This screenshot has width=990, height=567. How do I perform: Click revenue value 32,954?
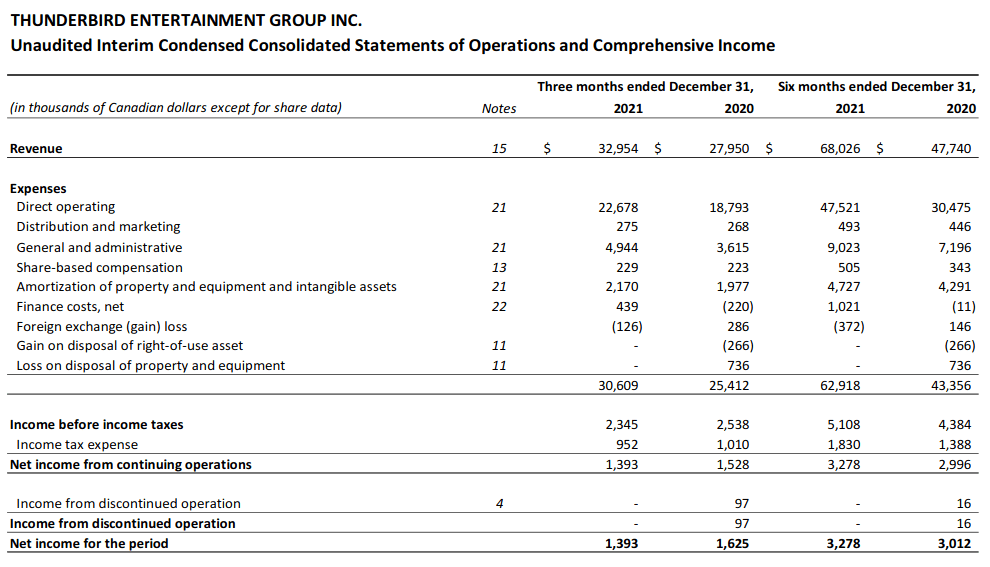618,149
